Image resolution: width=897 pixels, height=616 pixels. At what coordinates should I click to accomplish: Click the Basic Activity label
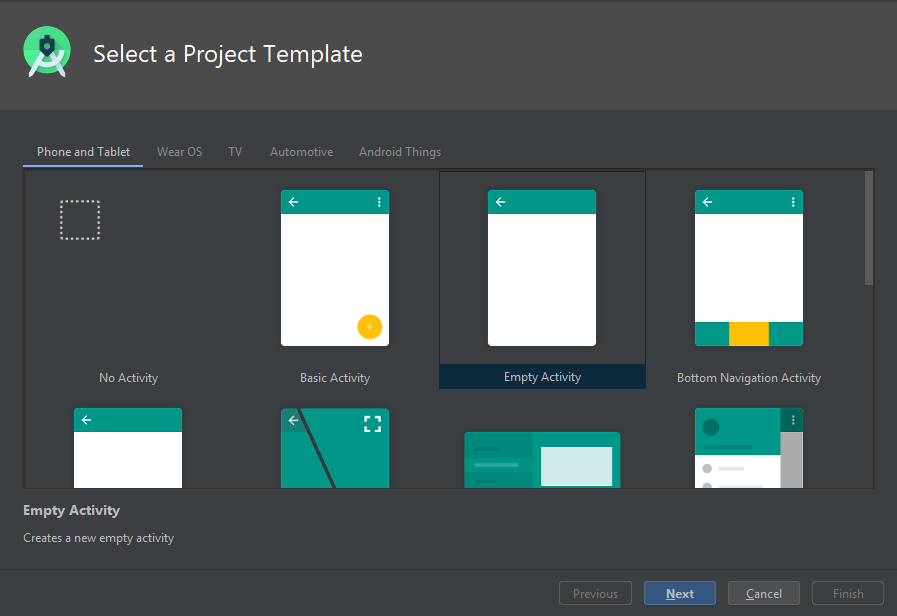pos(335,378)
